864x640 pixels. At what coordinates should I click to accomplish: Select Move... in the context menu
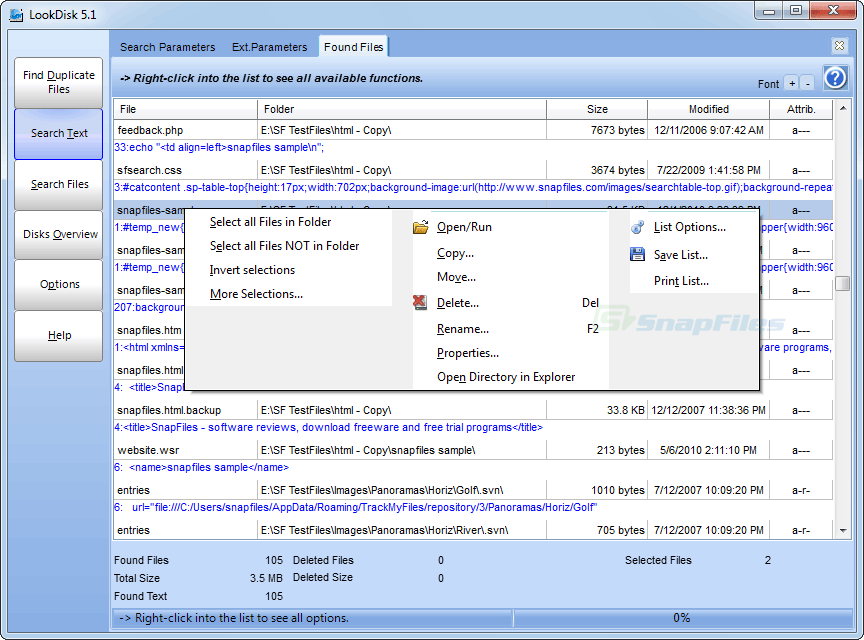(456, 277)
